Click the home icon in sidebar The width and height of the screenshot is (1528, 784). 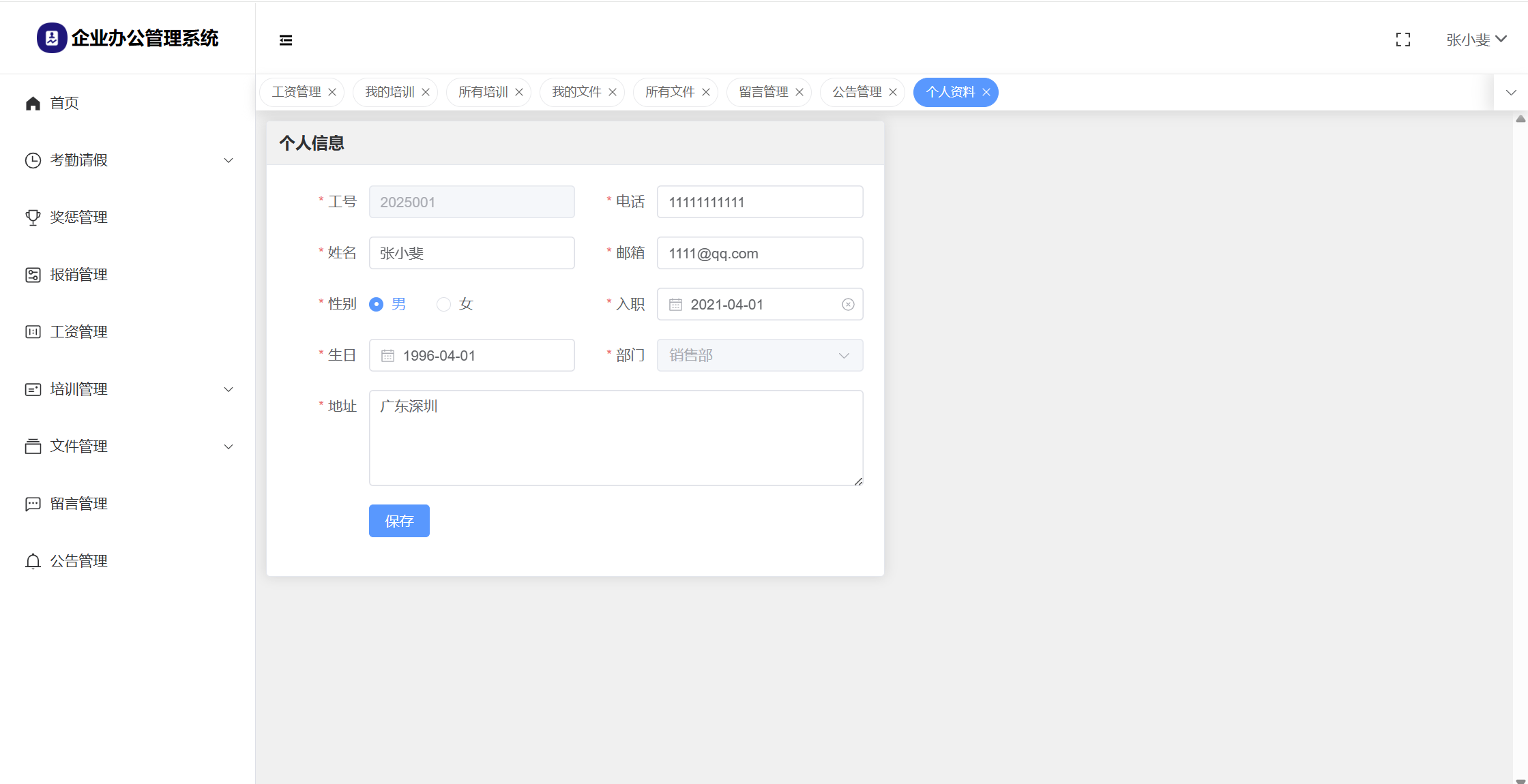(33, 103)
